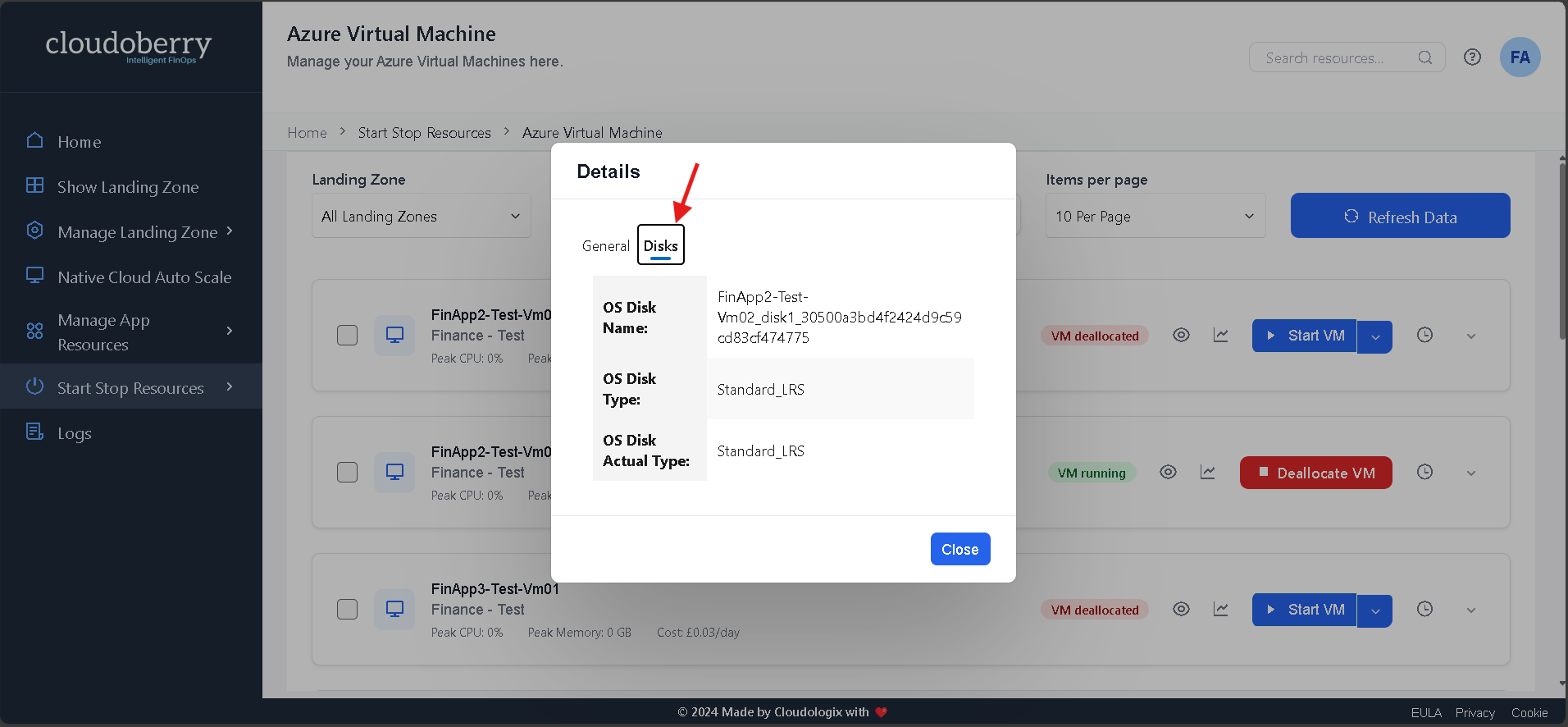Click the Manage Landing Zone hexagon icon
1568x727 pixels.
(34, 231)
